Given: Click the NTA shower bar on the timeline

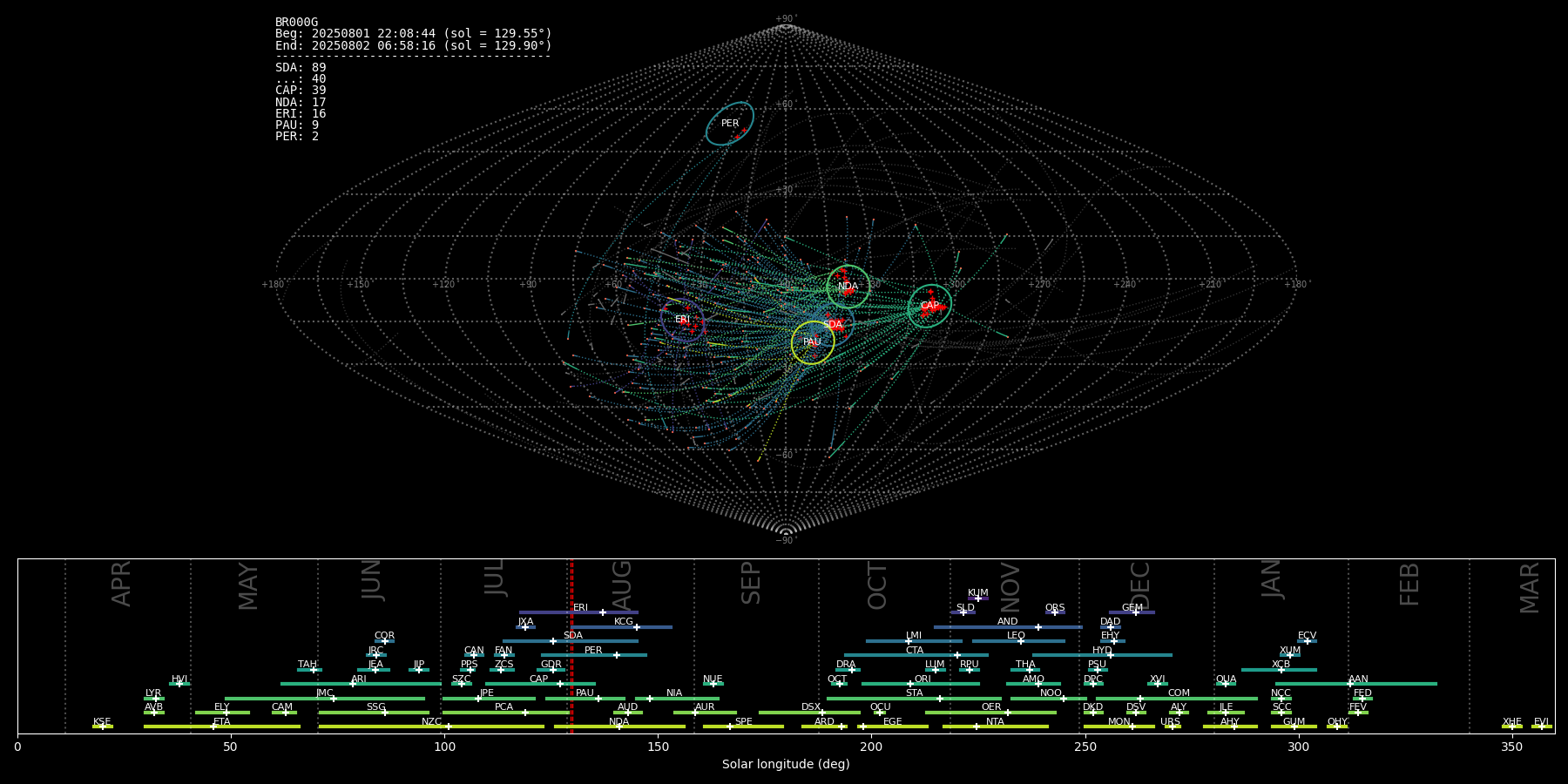Looking at the screenshot, I should point(995,727).
